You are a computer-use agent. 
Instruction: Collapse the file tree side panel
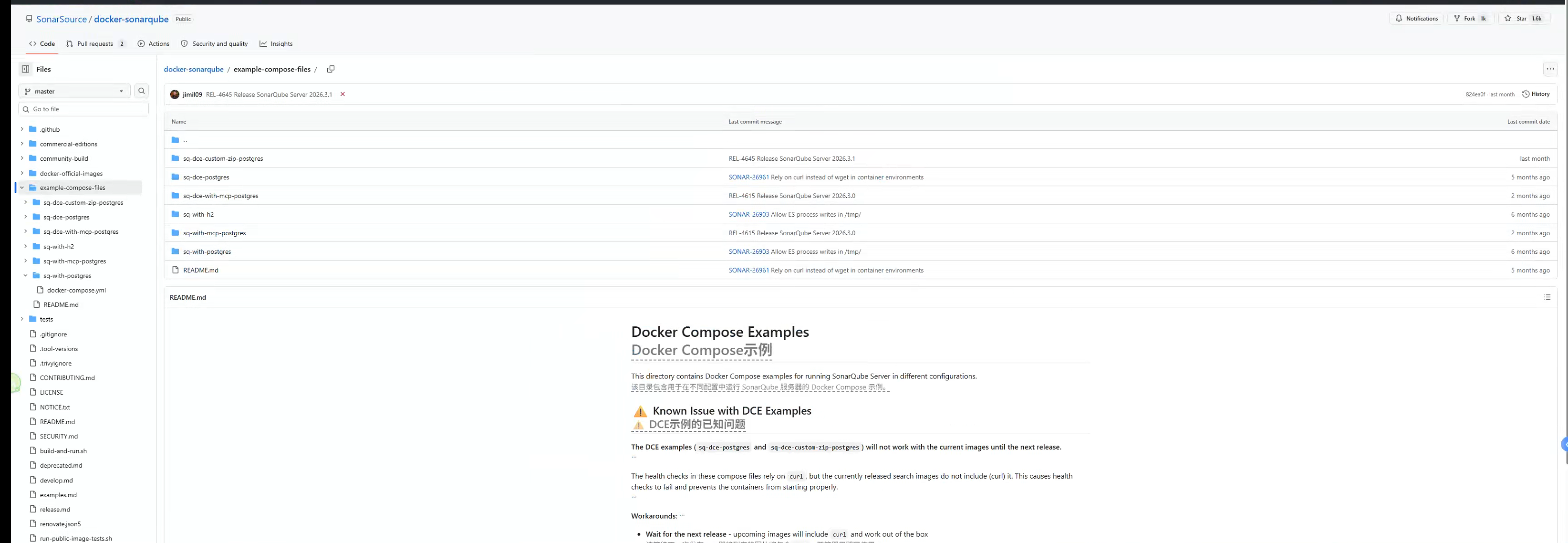[26, 69]
